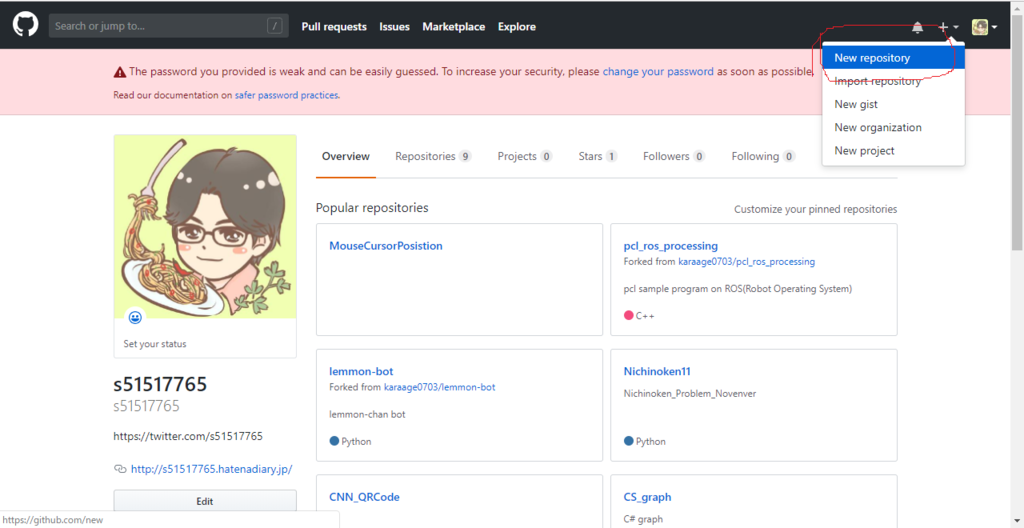1024x528 pixels.
Task: Open the CS_graph repository
Action: tap(647, 497)
